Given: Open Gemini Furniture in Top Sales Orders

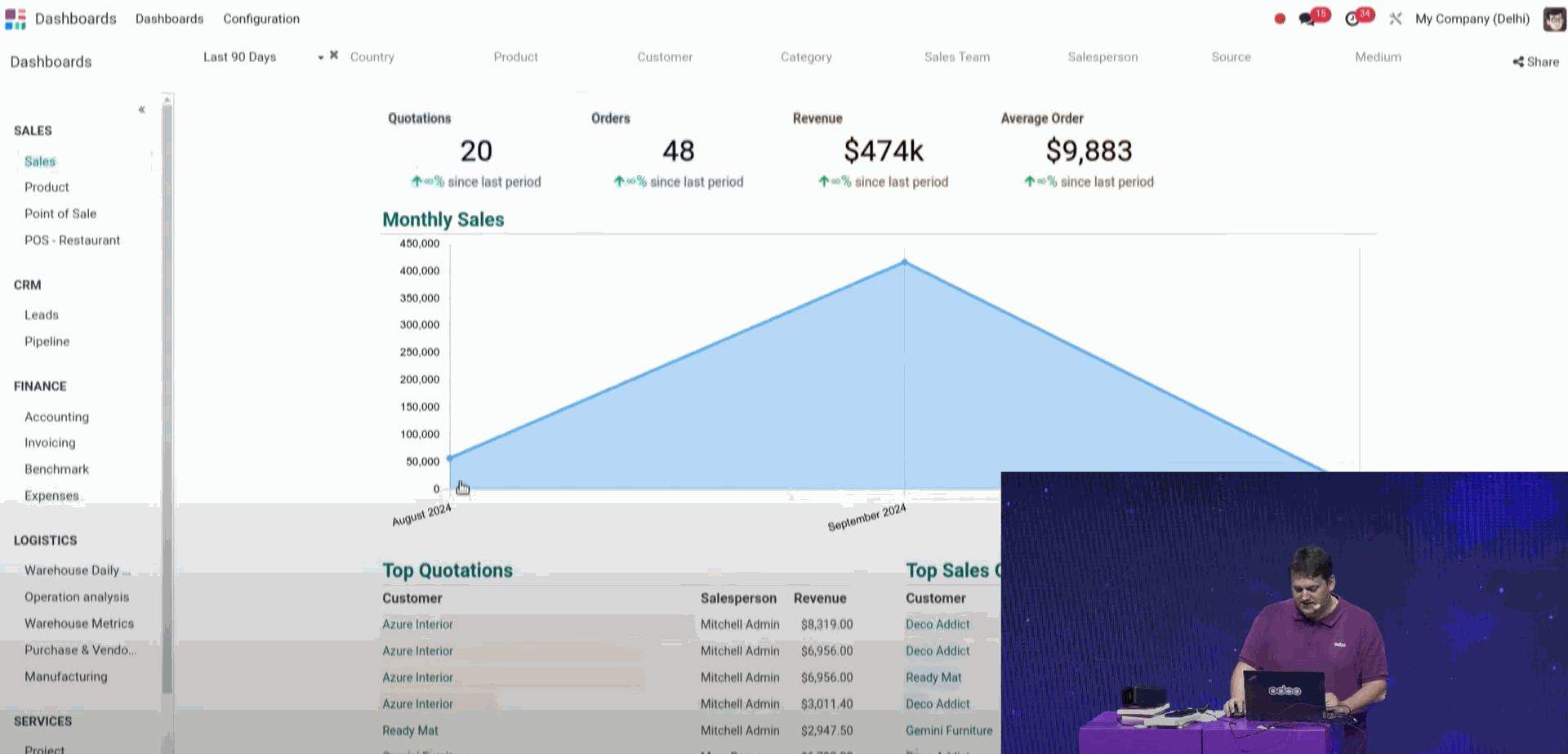Looking at the screenshot, I should 949,730.
